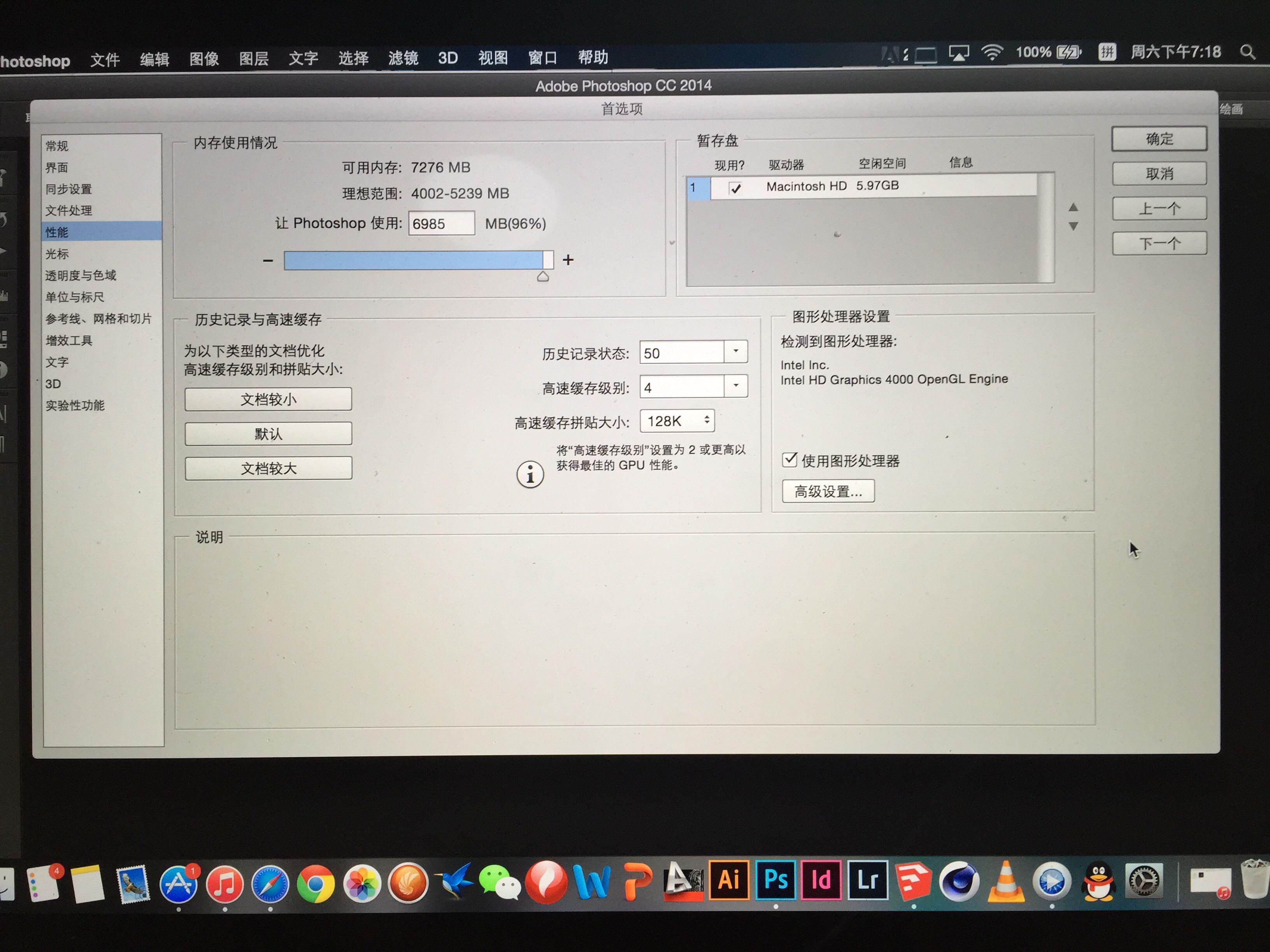Open 历史记录状态 dropdown arrow

736,351
